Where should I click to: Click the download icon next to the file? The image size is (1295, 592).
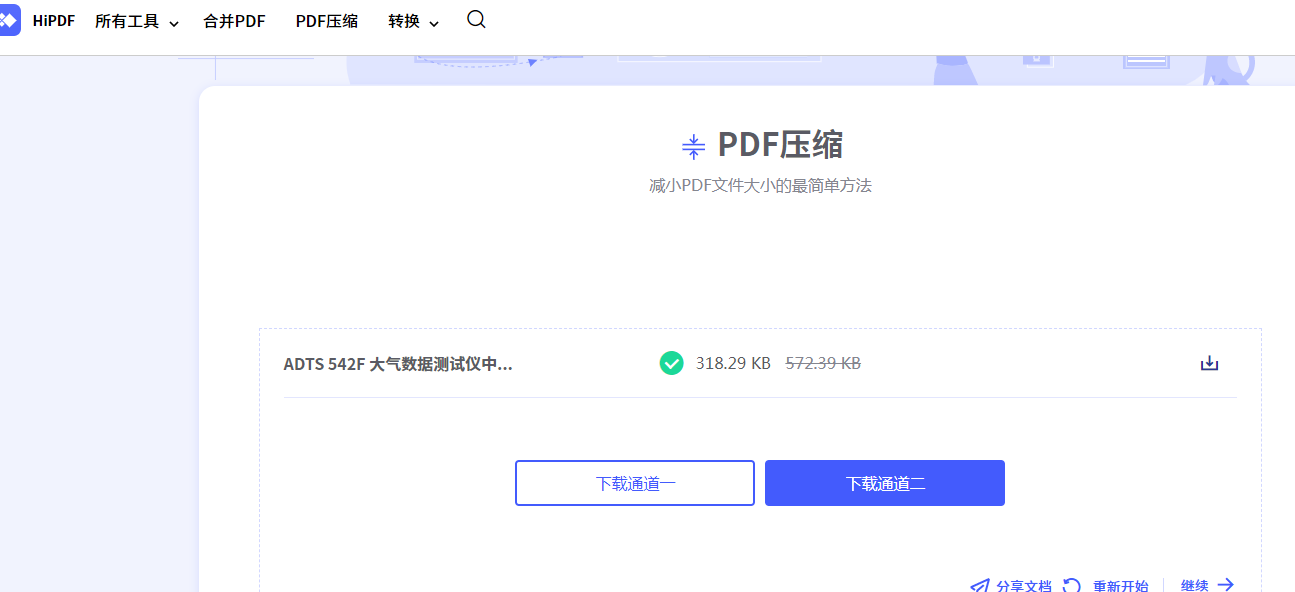click(1209, 363)
